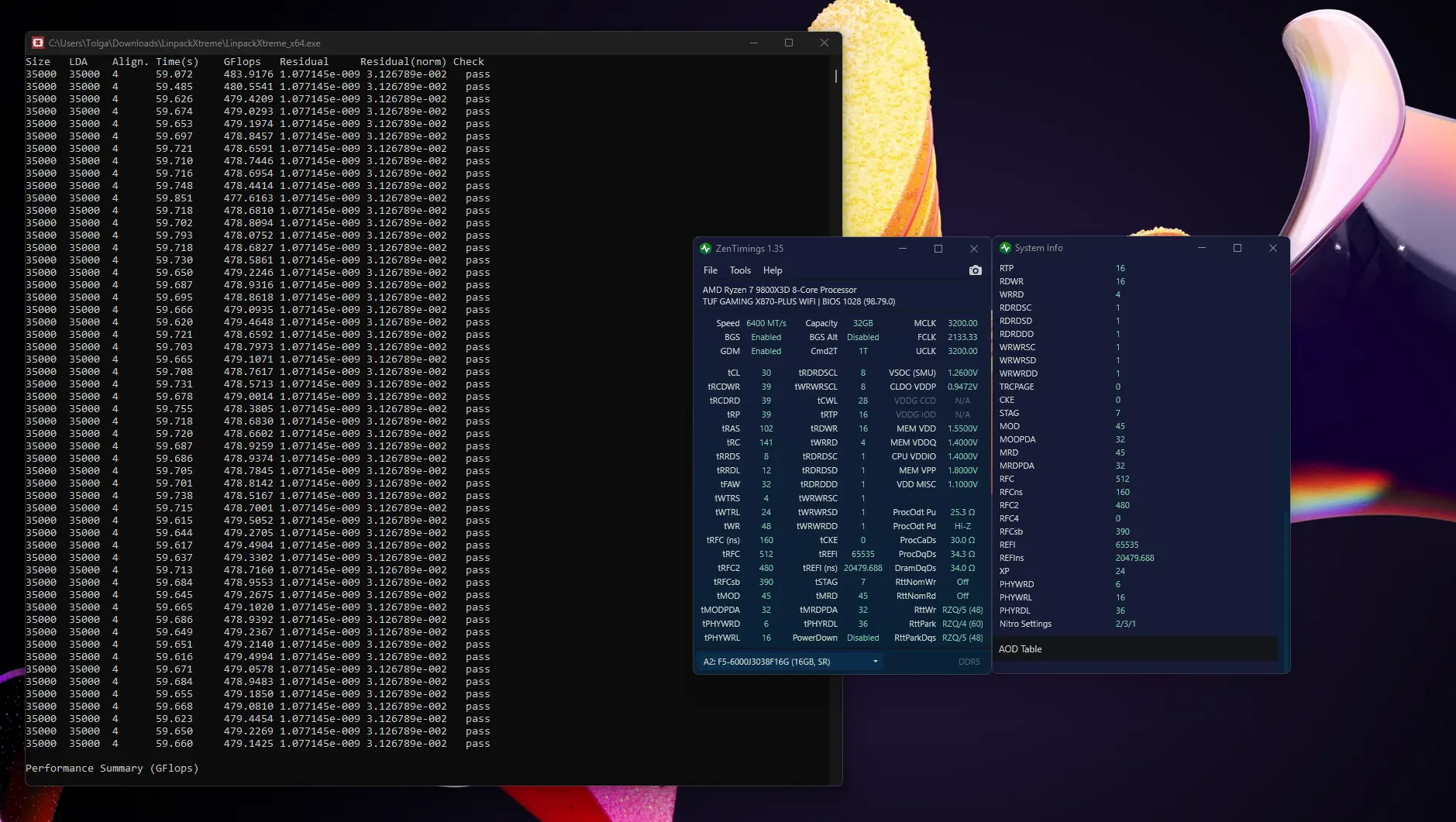1456x822 pixels.
Task: Minimize the ZenTimings window
Action: 903,249
